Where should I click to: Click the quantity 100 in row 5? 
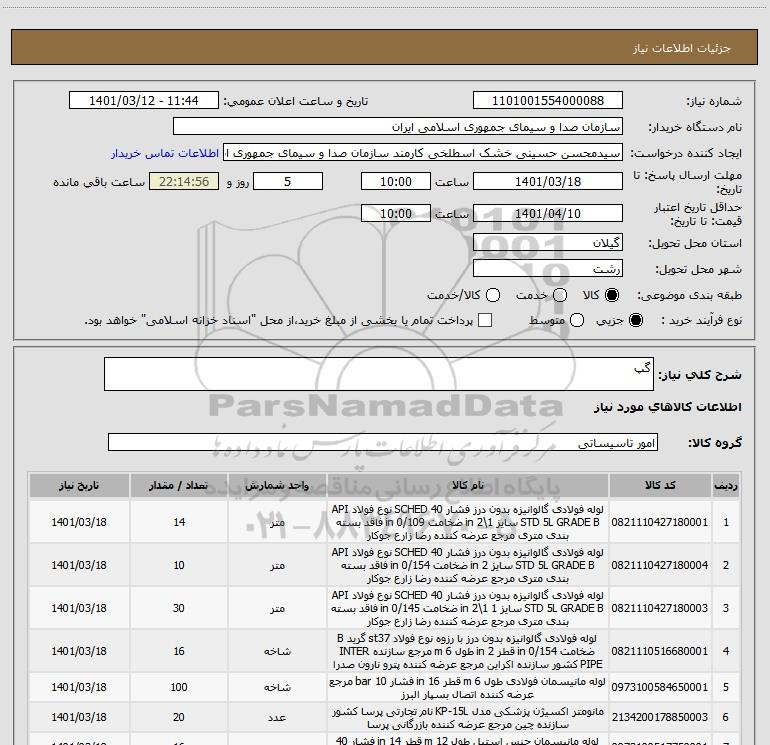[x=179, y=687]
